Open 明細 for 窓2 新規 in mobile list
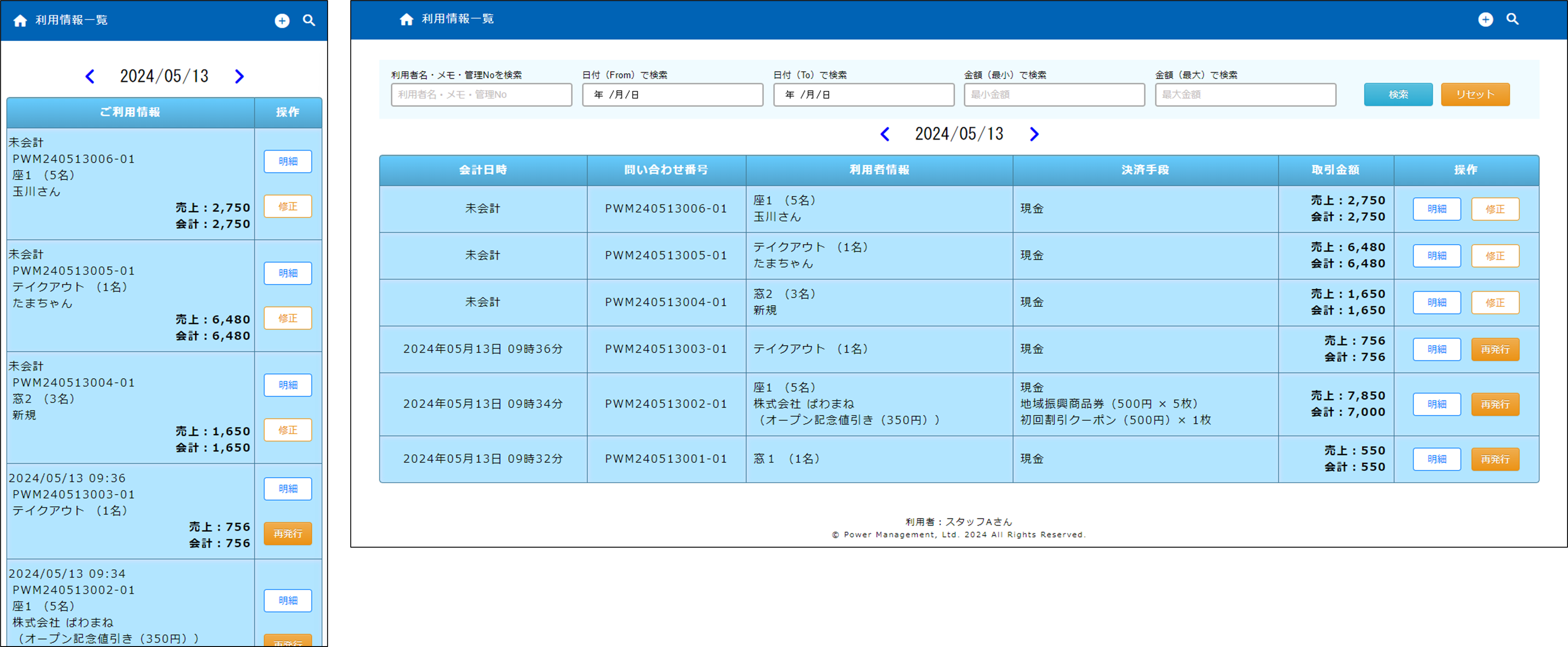 tap(288, 386)
